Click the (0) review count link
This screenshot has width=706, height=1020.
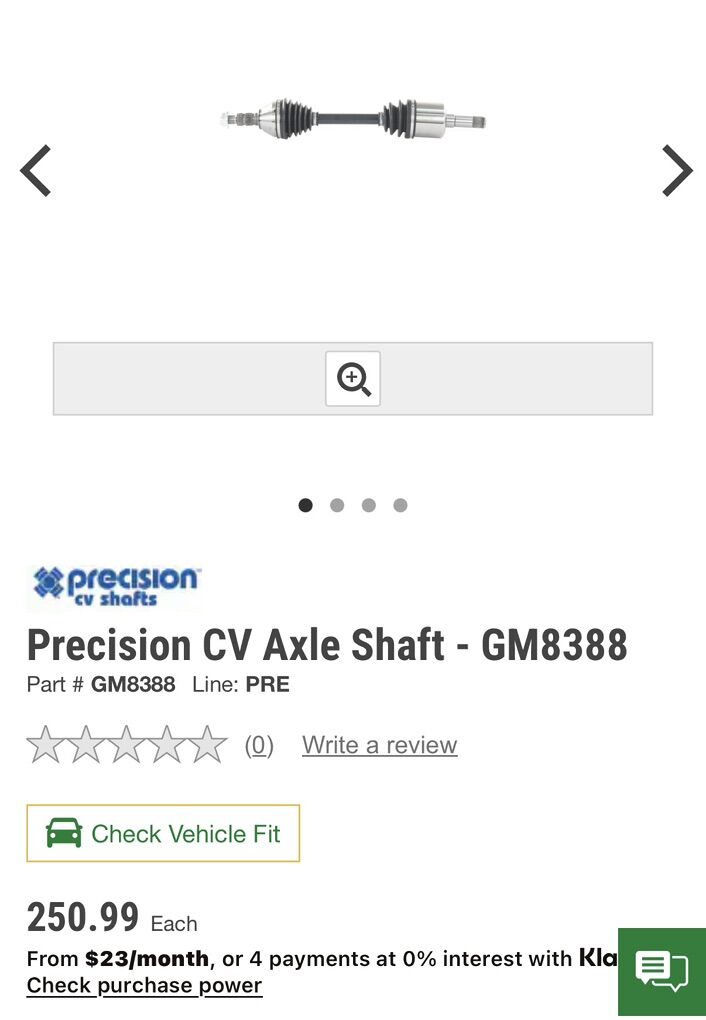259,745
